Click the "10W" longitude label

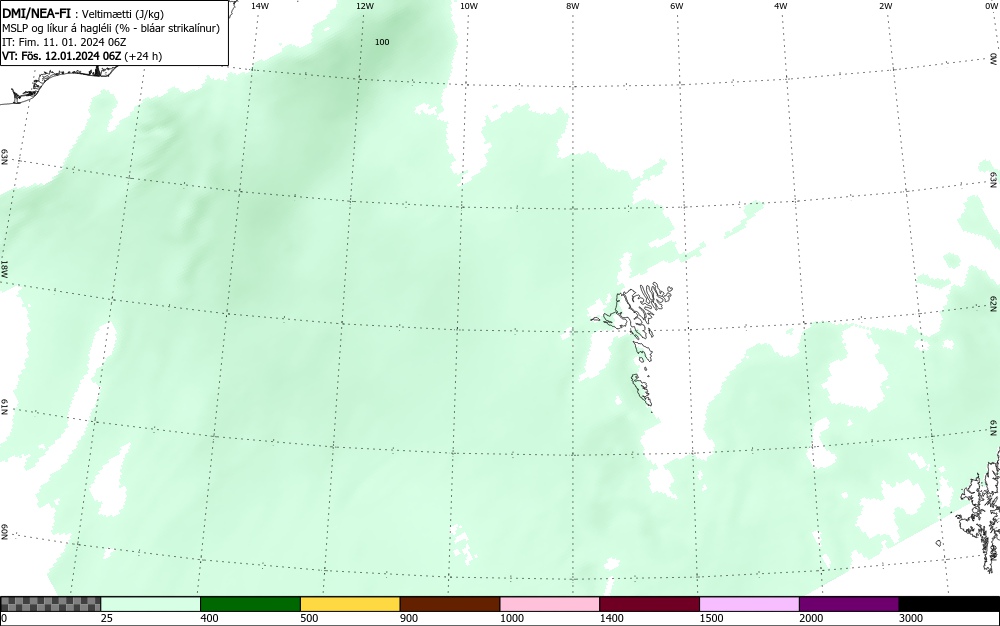(x=469, y=6)
